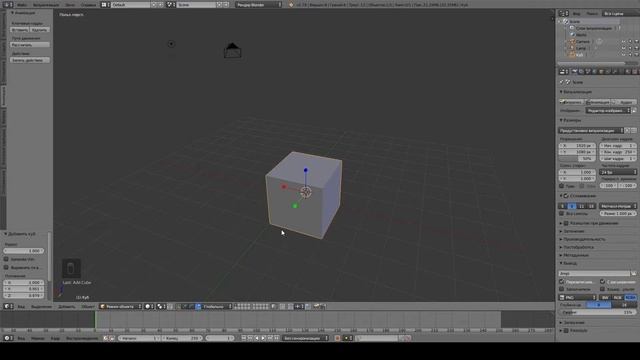Enable the Placeholders checkbox
This screenshot has height=360, width=640.
[x=562, y=289]
